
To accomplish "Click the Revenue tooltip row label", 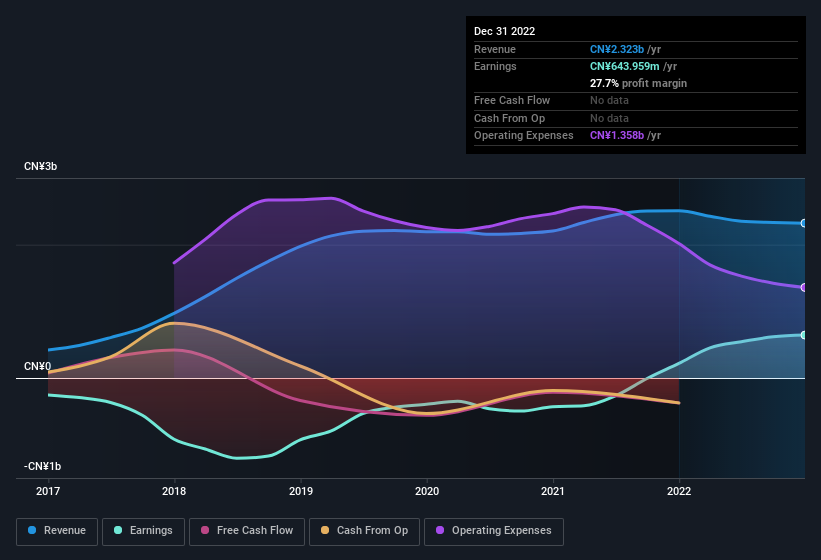I will click(495, 49).
